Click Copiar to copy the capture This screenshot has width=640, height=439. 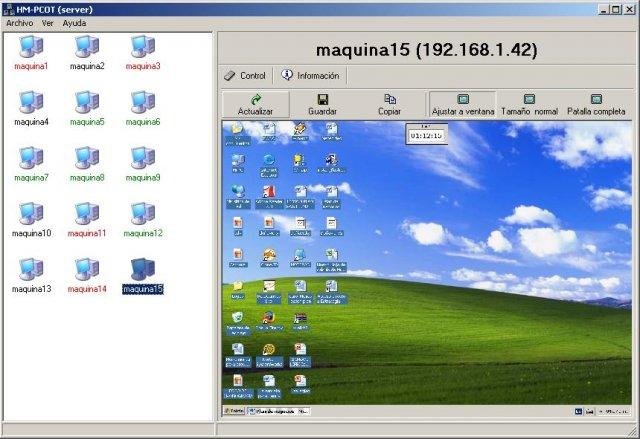tap(389, 105)
